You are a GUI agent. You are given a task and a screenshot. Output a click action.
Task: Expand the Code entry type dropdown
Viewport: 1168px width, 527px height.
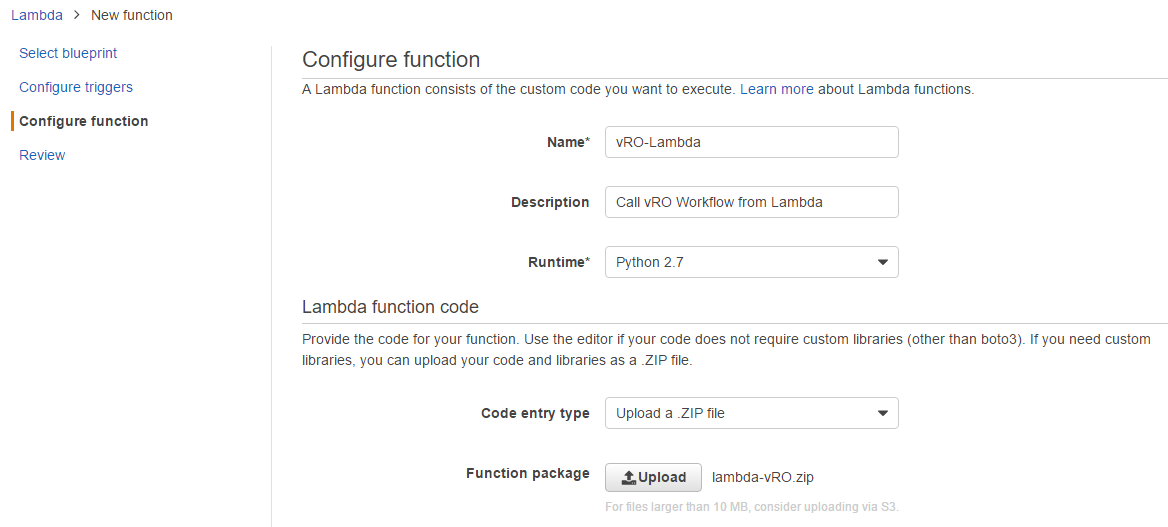(750, 413)
